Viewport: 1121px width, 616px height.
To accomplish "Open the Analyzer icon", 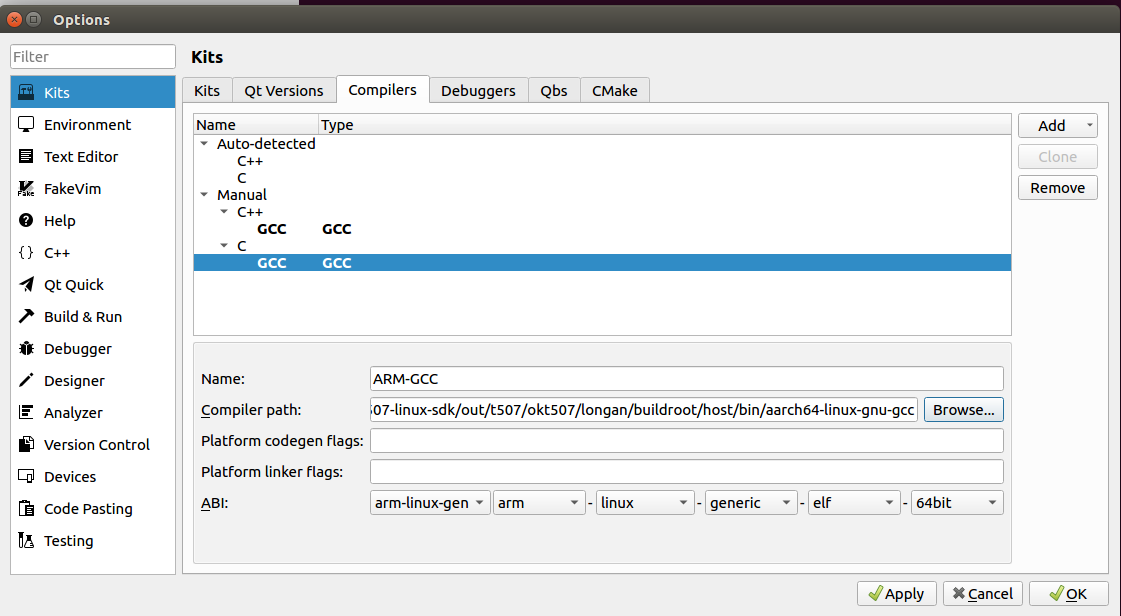I will pos(26,412).
